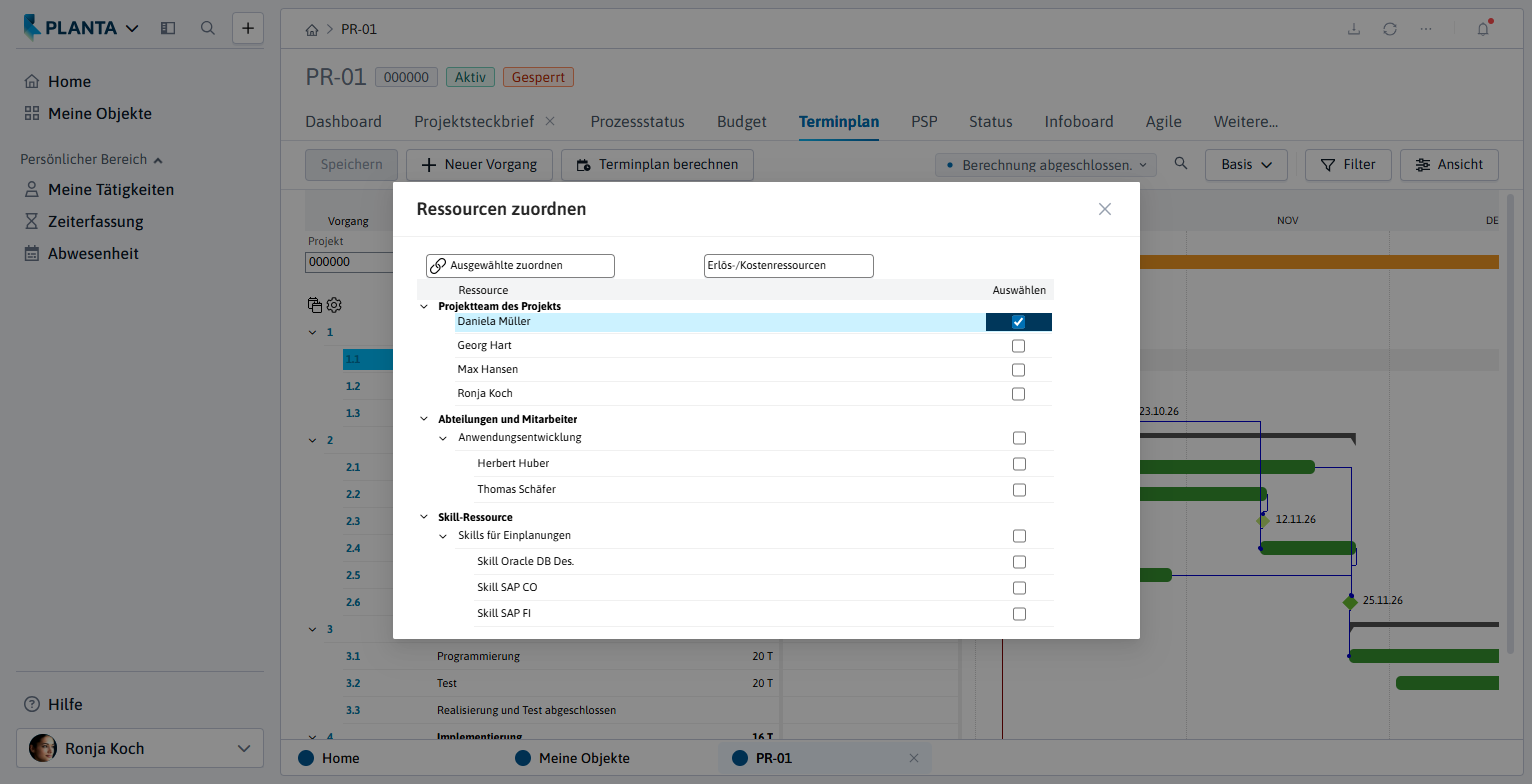Tick the Max Hansen checkbox
The height and width of the screenshot is (784, 1532).
coord(1018,370)
